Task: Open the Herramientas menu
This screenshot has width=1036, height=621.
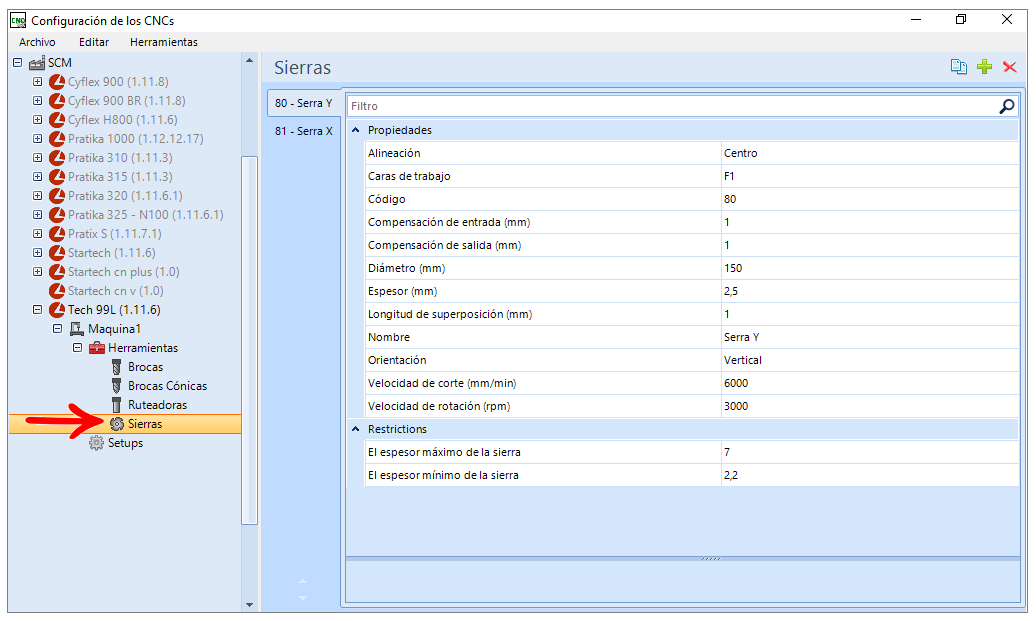Action: (164, 42)
